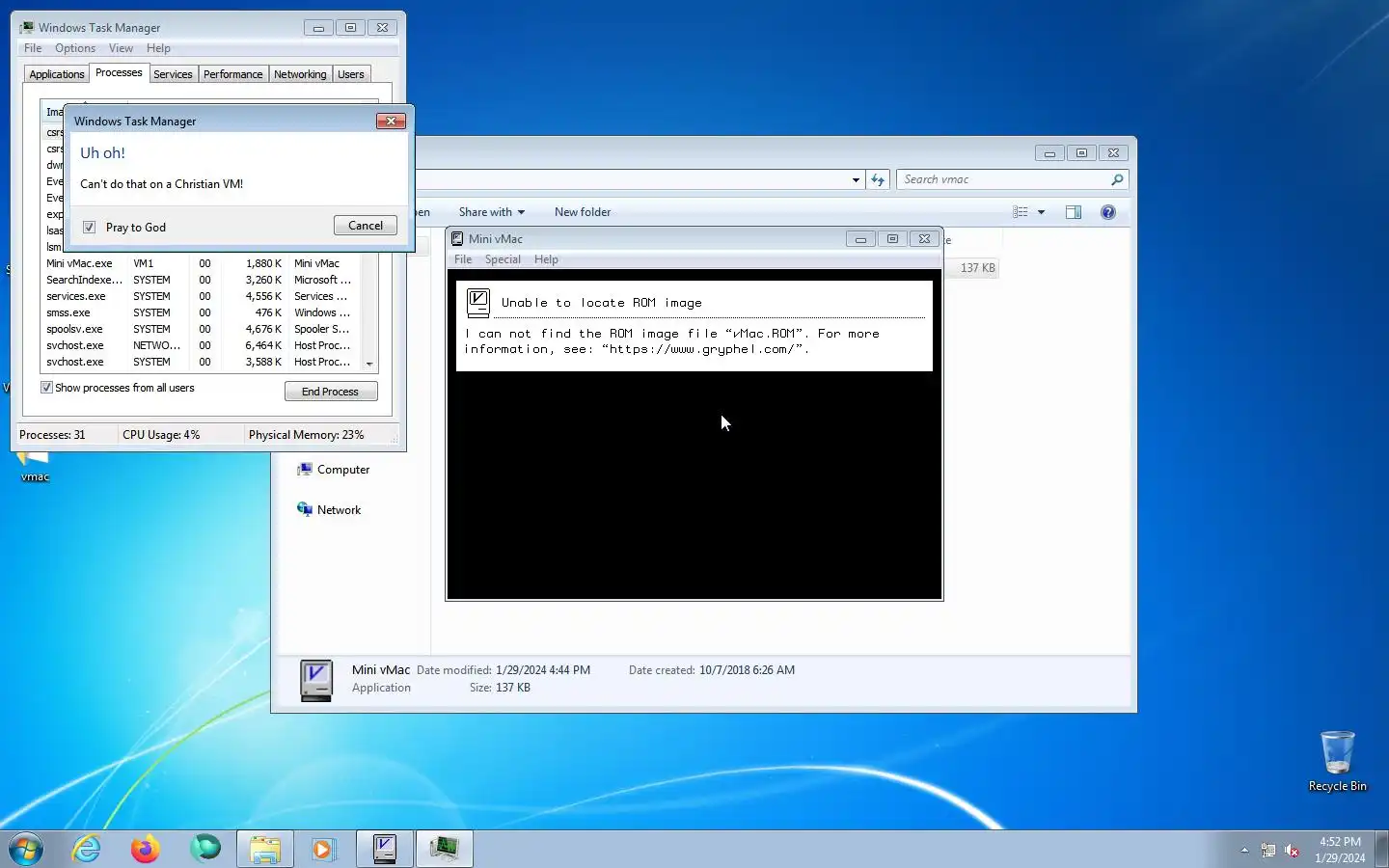
Task: Switch to the Performance tab
Action: 232,74
